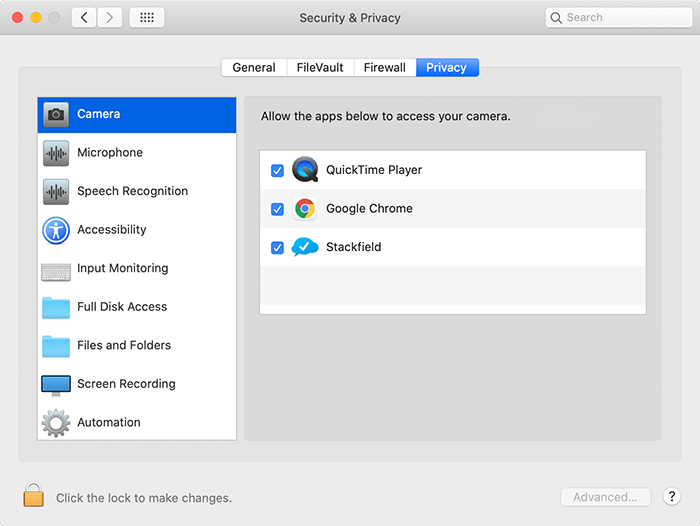Click the Google Chrome app name

coord(369,209)
